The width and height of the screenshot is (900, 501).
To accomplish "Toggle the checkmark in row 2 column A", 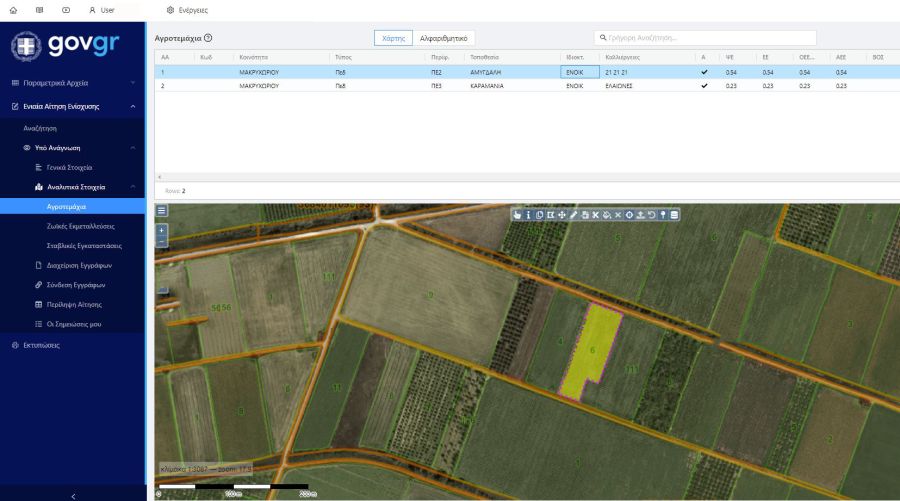I will (x=704, y=86).
